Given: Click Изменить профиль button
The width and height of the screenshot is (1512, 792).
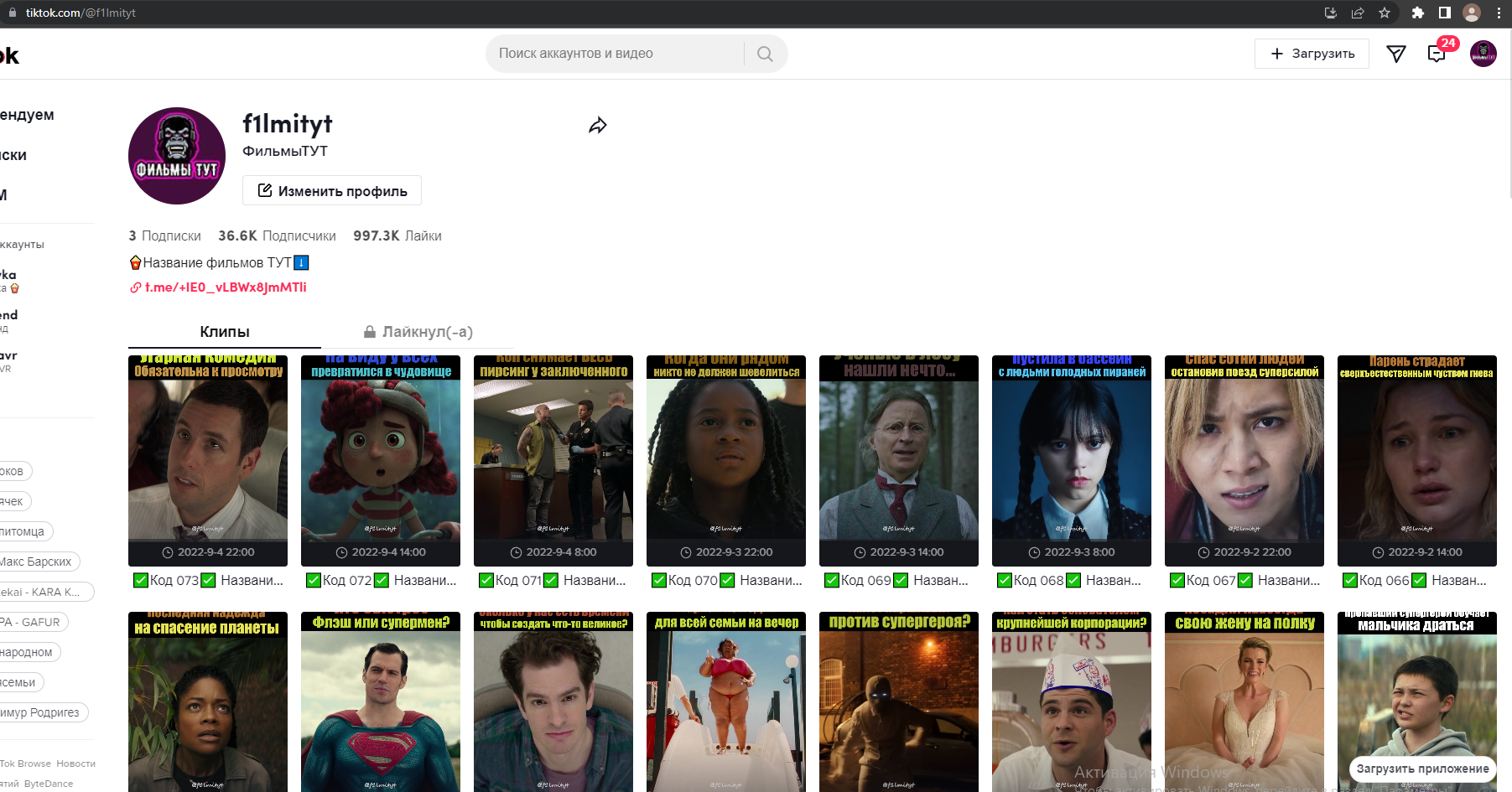Looking at the screenshot, I should 332,190.
